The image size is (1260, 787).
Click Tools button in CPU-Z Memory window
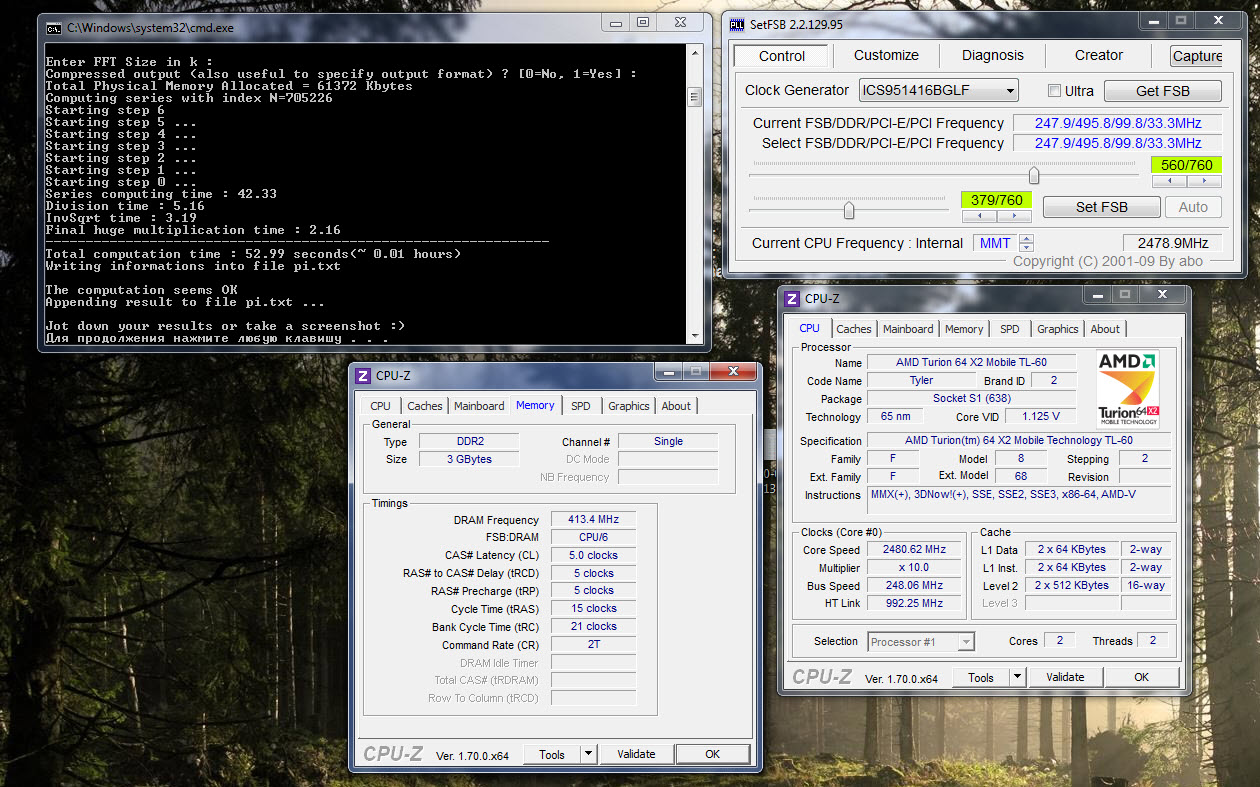point(552,755)
